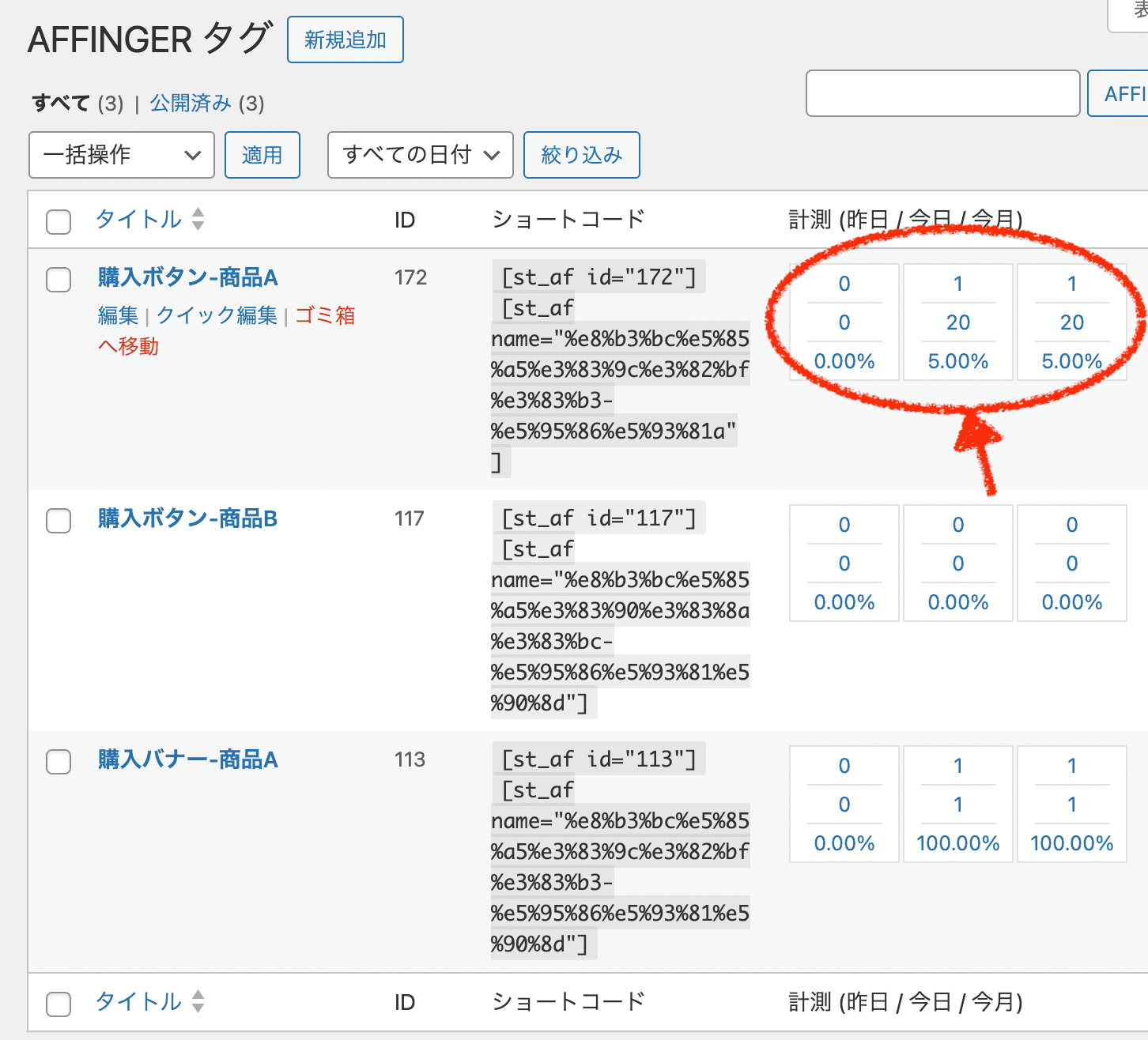Click the タイトル sort arrows in footer row
The image size is (1148, 1040).
click(x=198, y=1001)
